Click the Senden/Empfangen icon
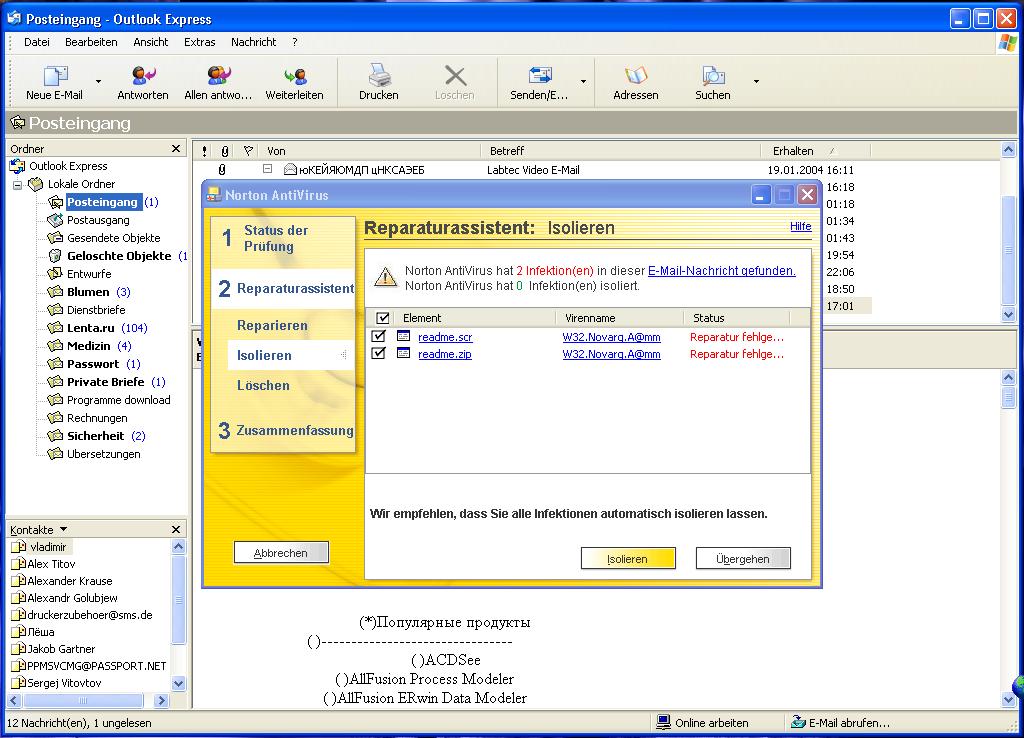The width and height of the screenshot is (1024, 738). tap(539, 76)
